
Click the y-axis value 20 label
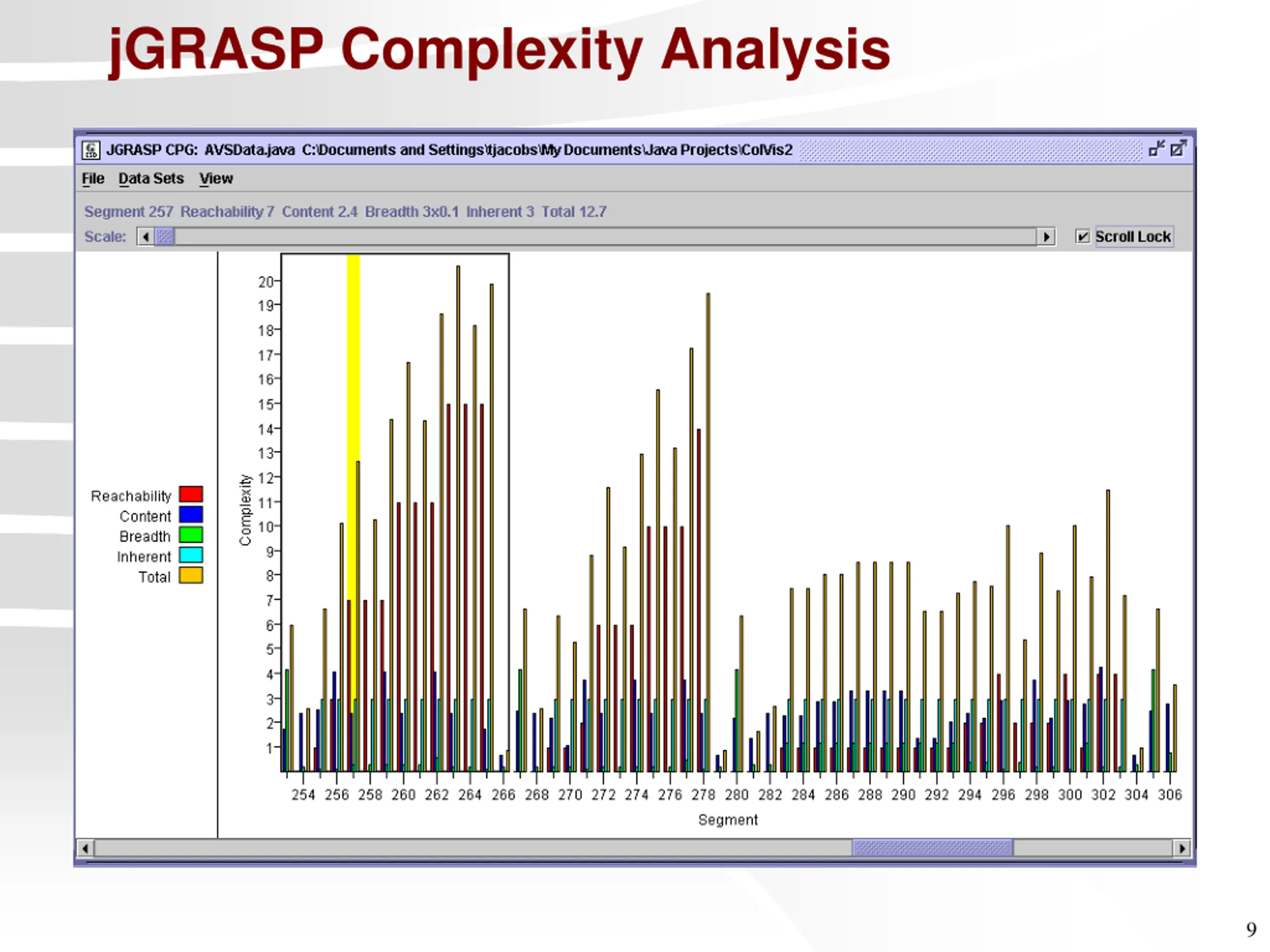coord(265,282)
